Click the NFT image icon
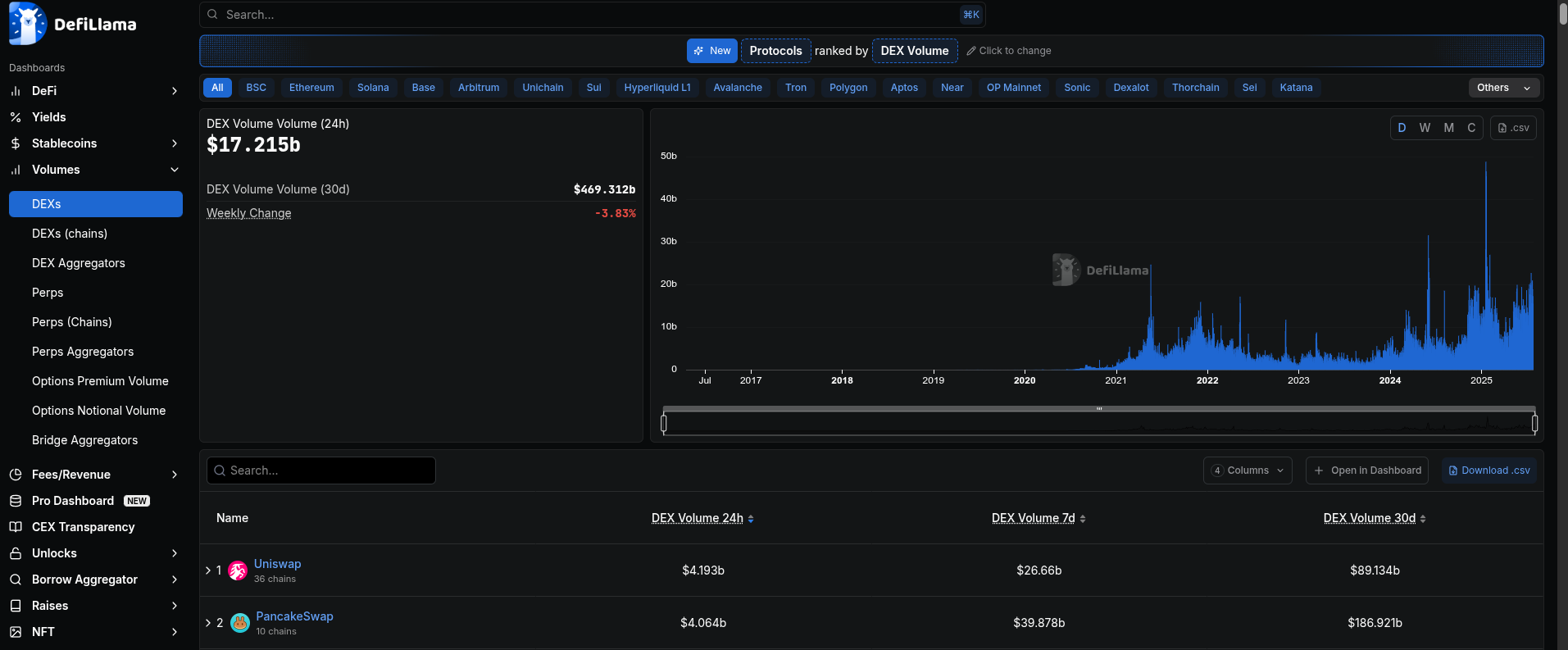The width and height of the screenshot is (1568, 650). (x=16, y=632)
